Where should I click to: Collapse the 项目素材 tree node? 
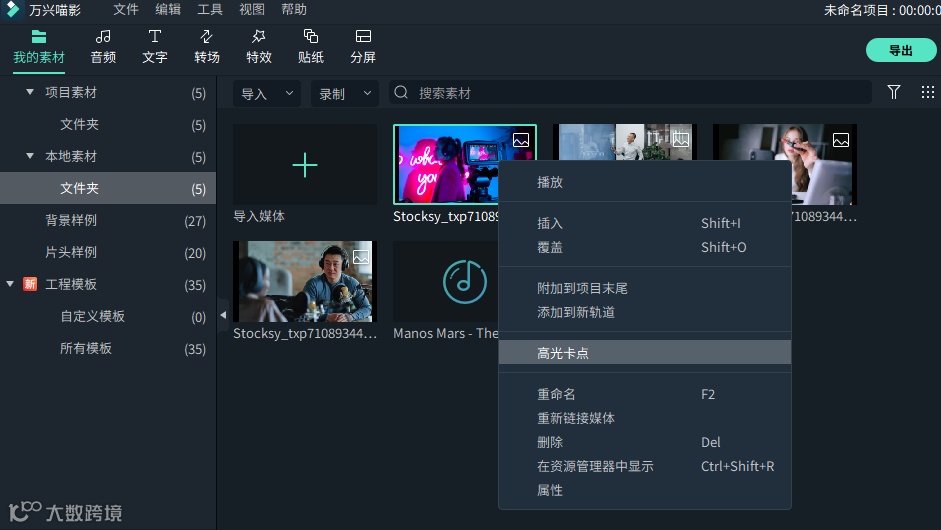point(29,92)
